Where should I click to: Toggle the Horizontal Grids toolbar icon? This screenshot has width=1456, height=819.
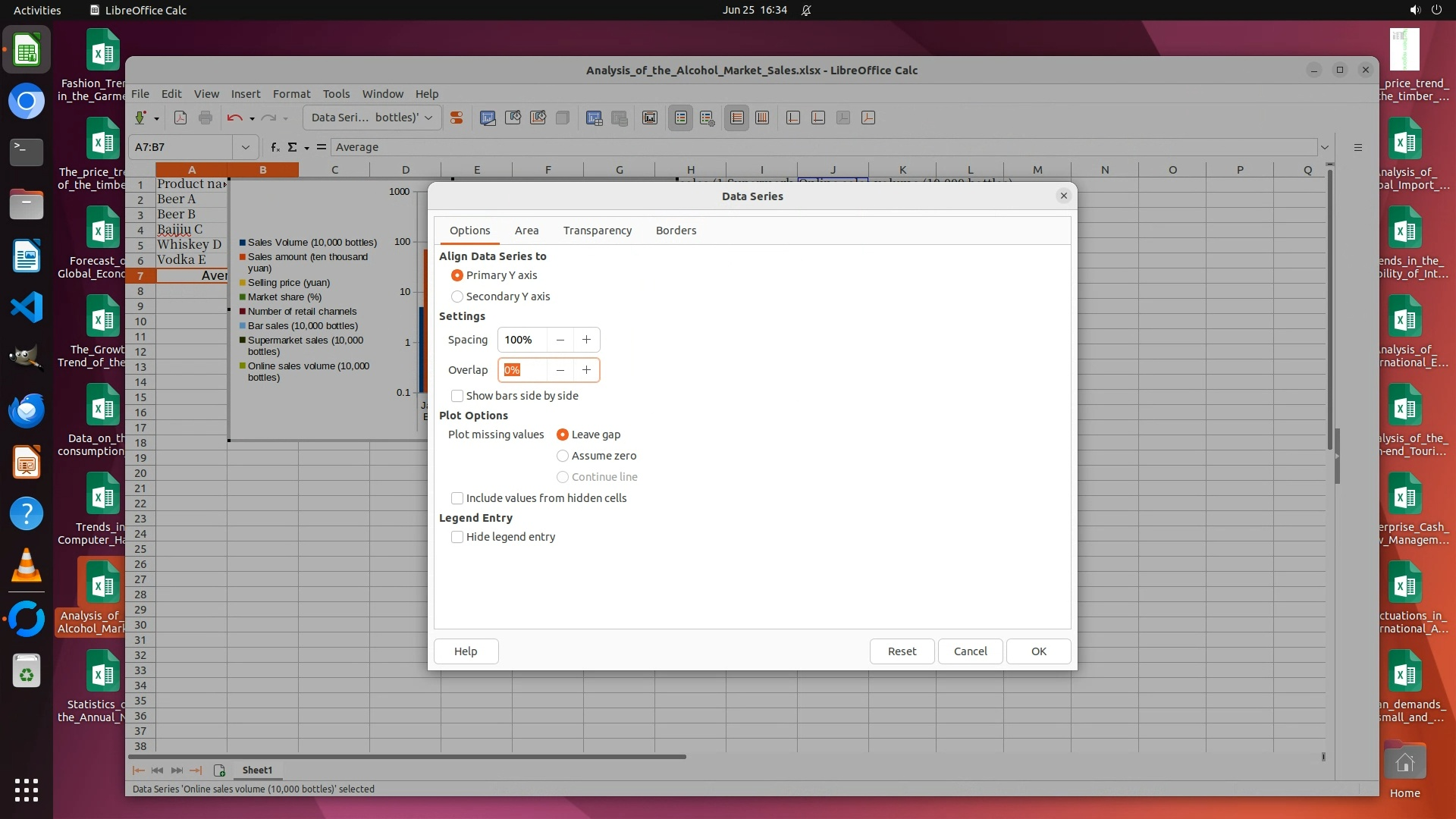coord(736,118)
